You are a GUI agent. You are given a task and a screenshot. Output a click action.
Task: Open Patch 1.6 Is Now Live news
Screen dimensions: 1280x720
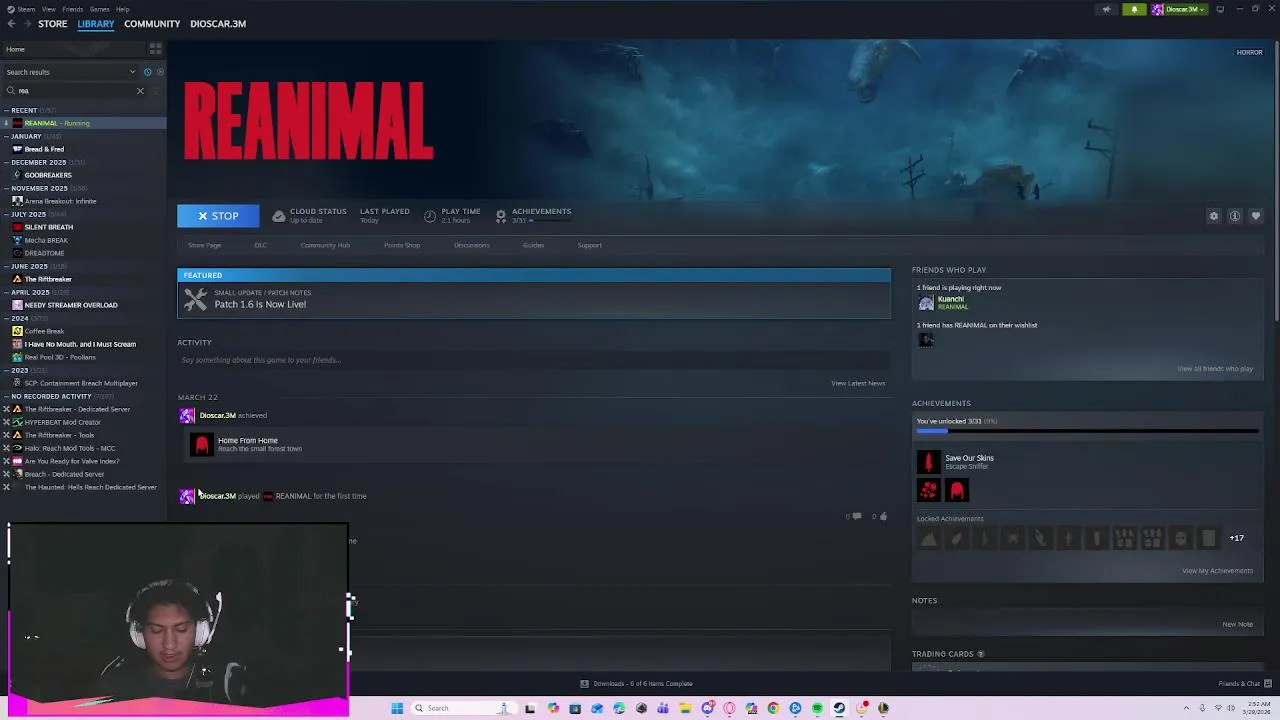[534, 299]
